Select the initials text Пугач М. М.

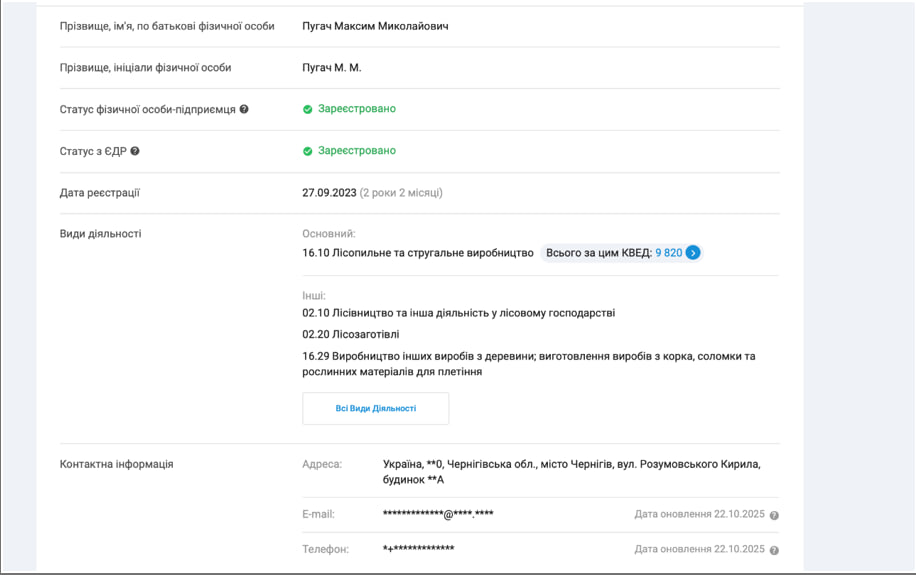332,68
